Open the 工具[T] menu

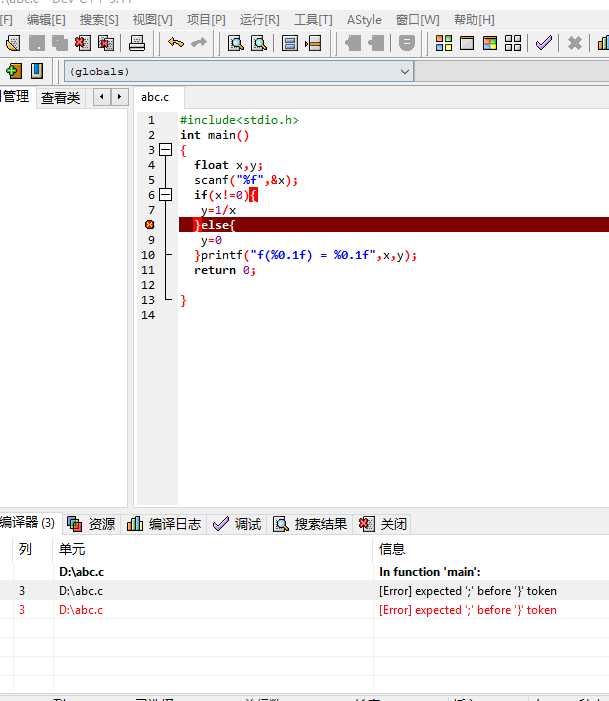[313, 20]
